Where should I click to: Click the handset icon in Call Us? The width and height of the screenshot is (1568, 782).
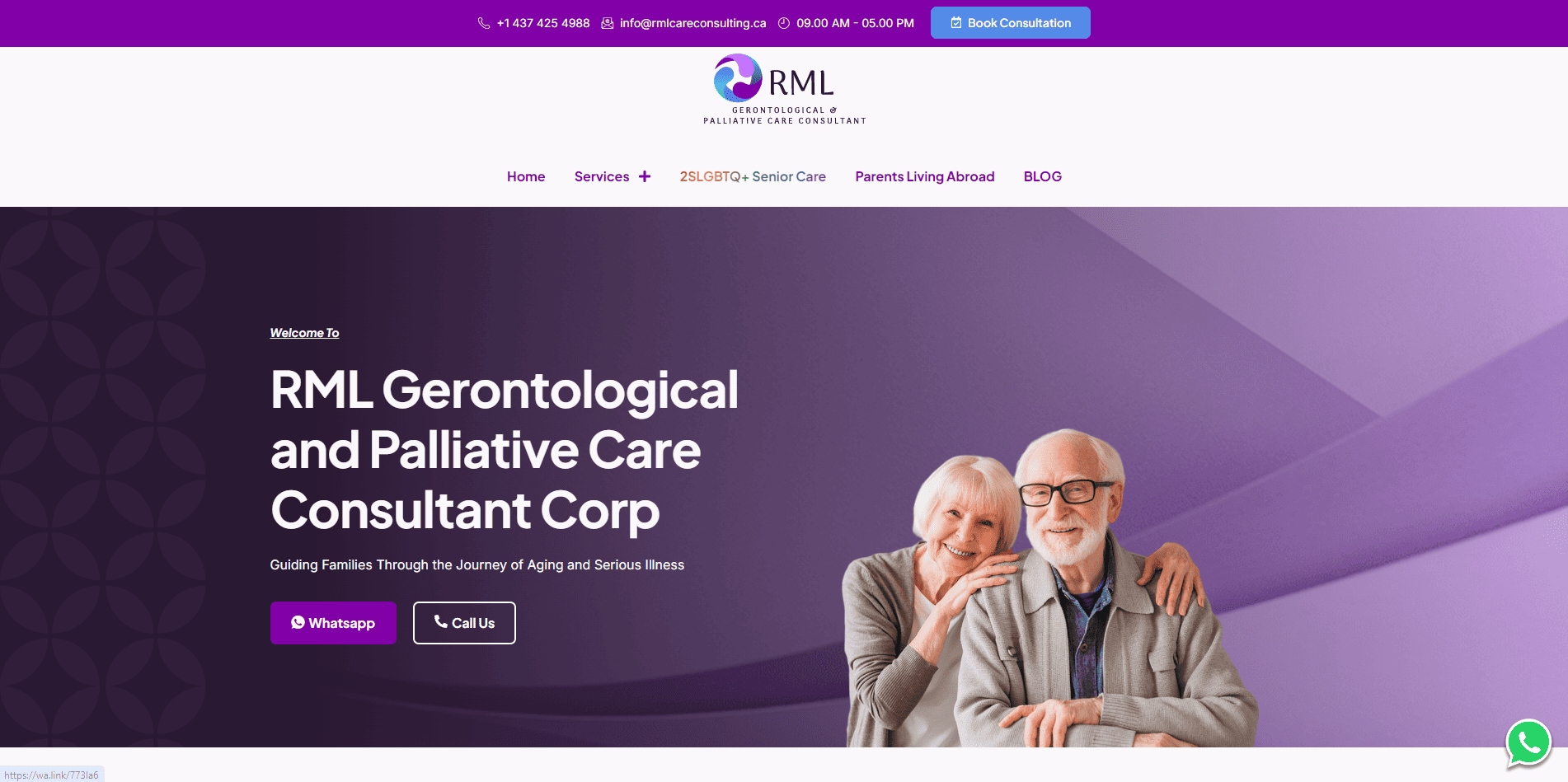441,621
